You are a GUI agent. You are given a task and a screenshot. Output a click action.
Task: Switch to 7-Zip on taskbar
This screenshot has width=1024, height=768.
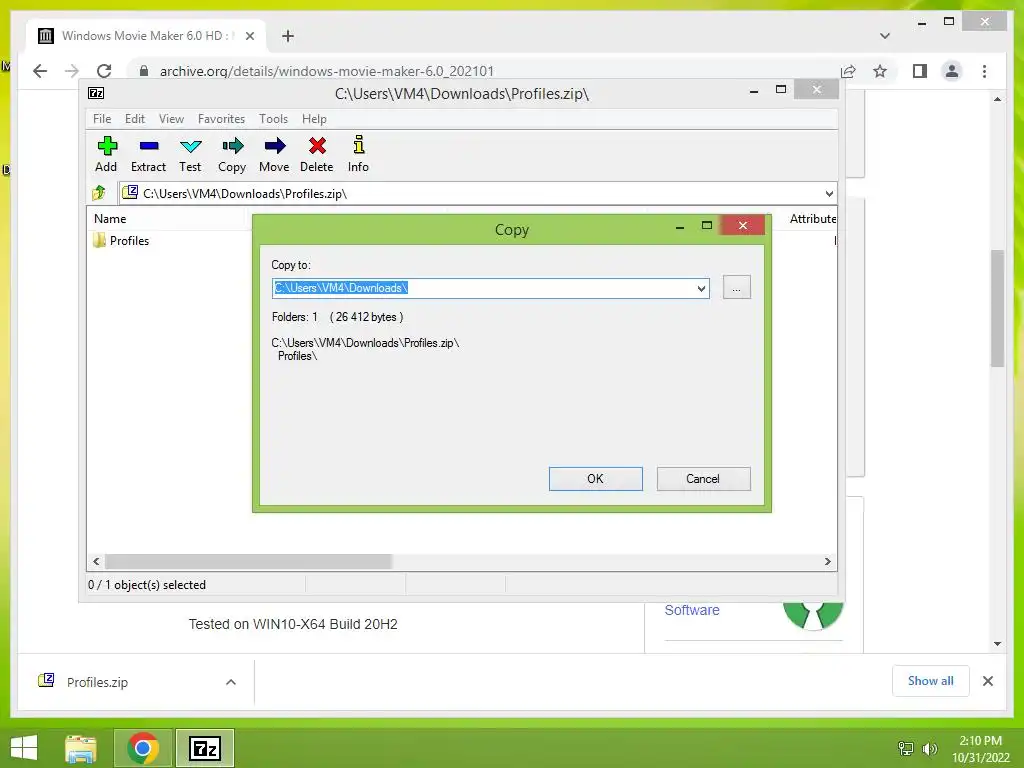coord(204,748)
